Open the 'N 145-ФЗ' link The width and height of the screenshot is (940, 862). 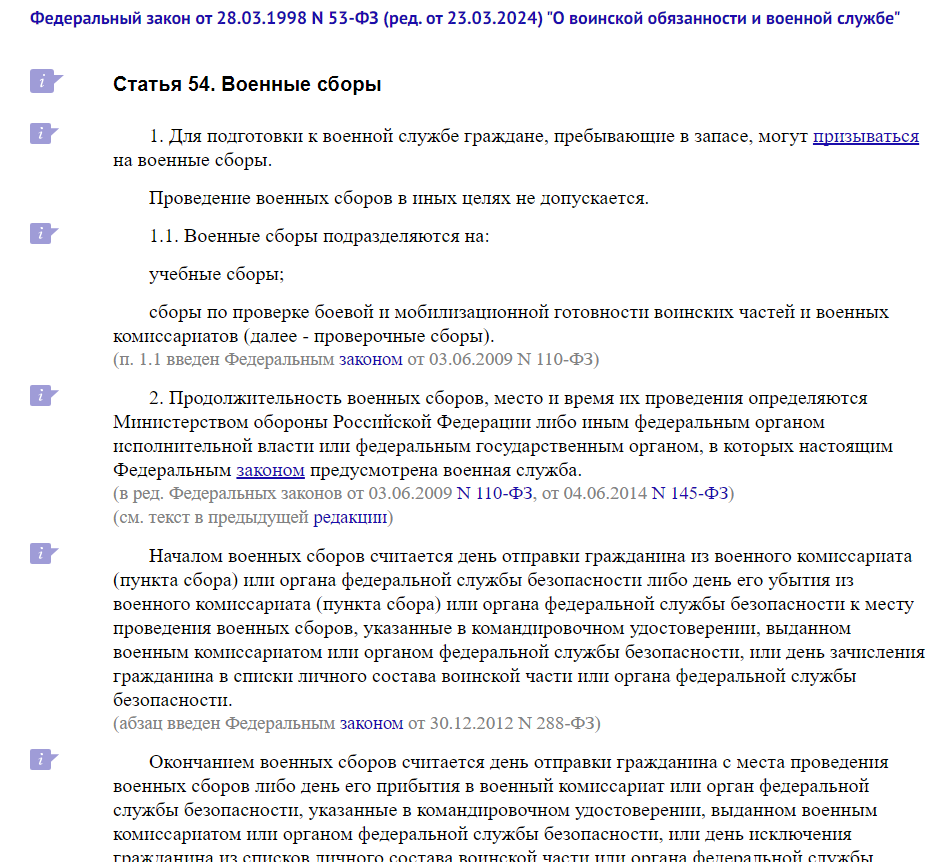[x=689, y=493]
